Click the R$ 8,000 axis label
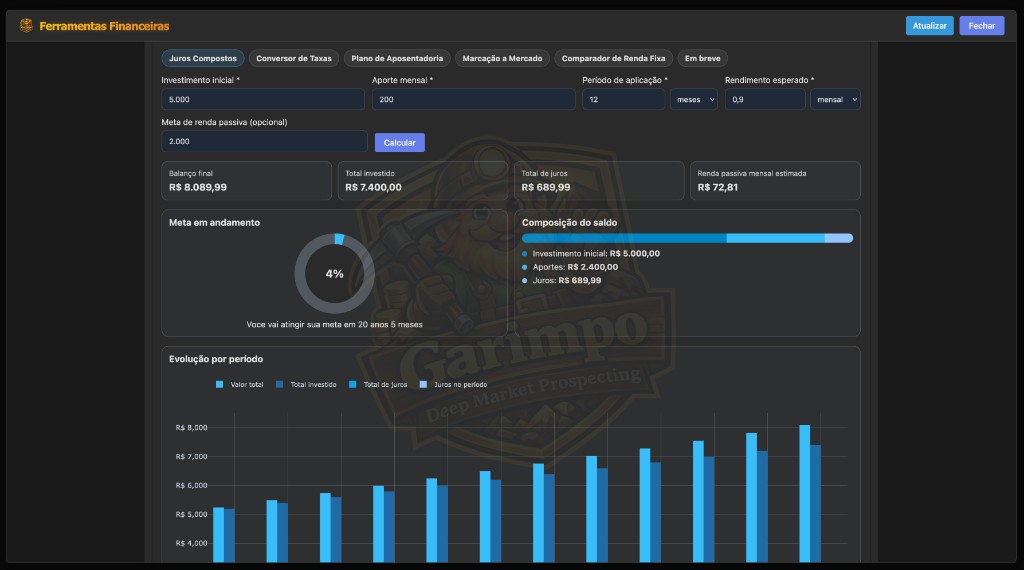Viewport: 1024px width, 570px height. coord(191,428)
